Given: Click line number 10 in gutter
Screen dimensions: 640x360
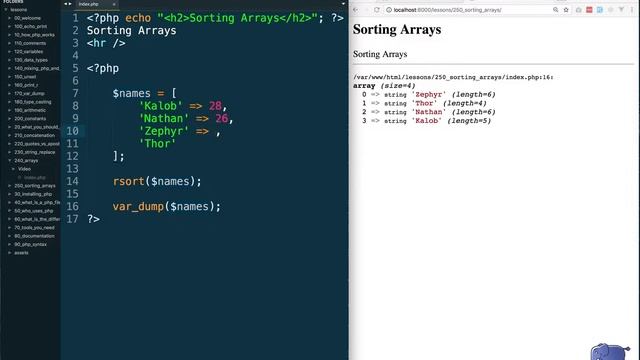Looking at the screenshot, I should pos(72,131).
